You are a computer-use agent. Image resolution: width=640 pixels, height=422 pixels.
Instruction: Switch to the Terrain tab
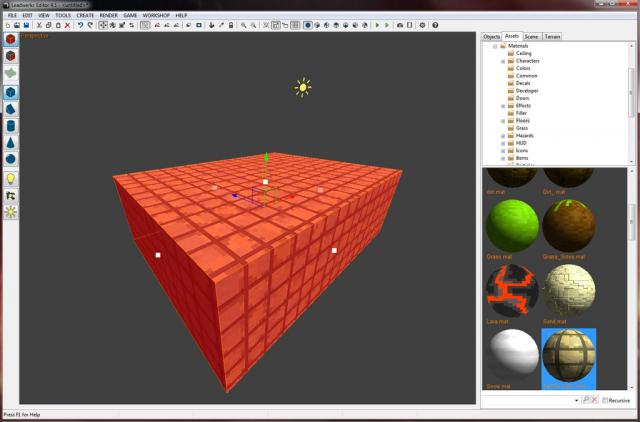click(553, 36)
